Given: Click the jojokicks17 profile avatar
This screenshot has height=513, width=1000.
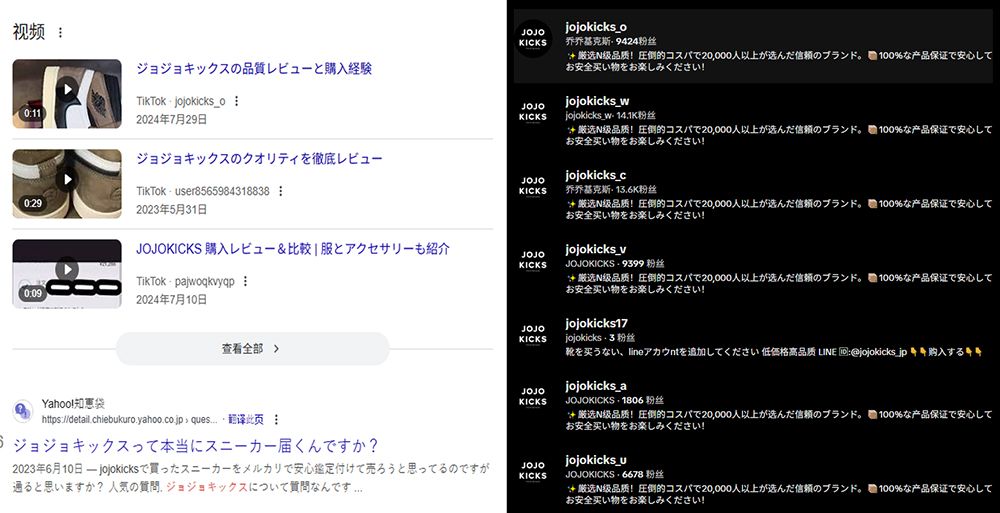Looking at the screenshot, I should pos(533,334).
